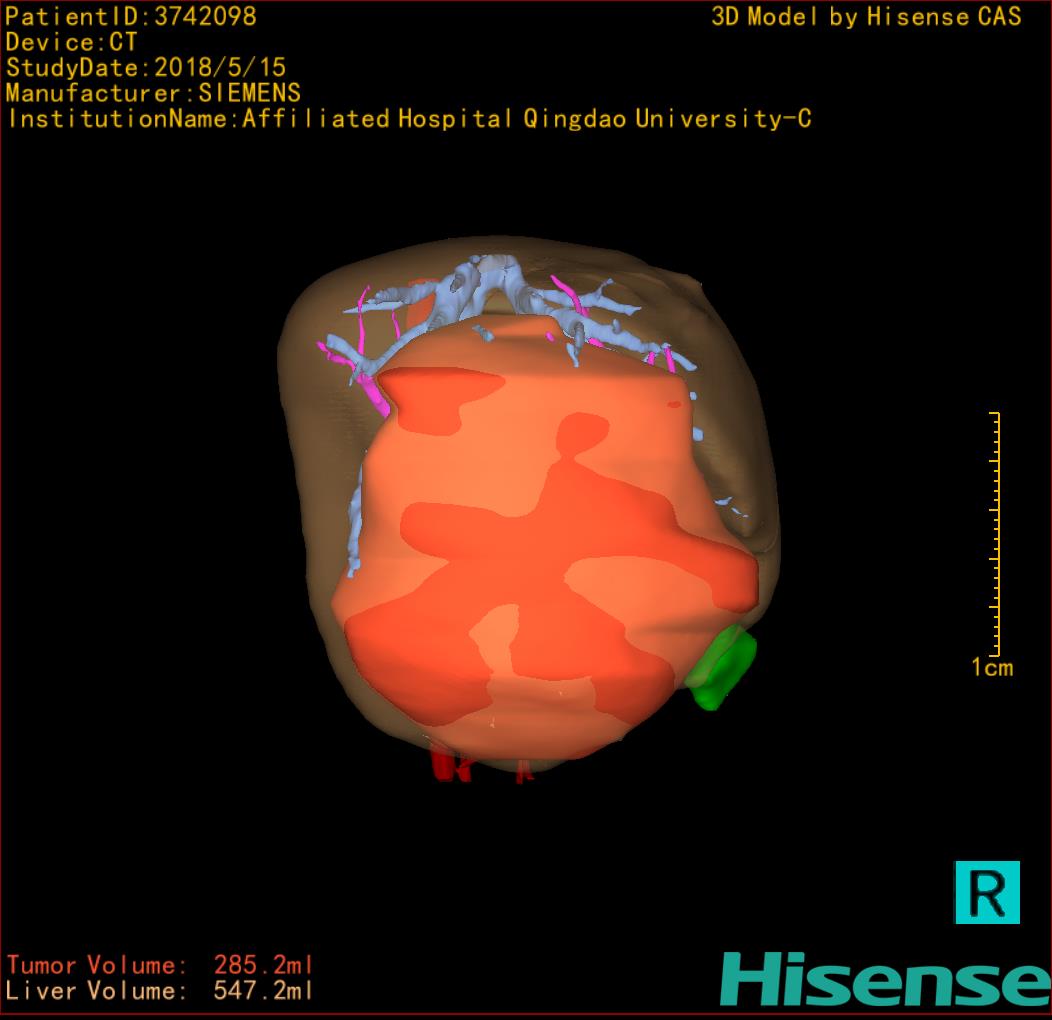Click the 285.2ml tumor volume value
Screen dimensions: 1052x1020
(x=263, y=965)
